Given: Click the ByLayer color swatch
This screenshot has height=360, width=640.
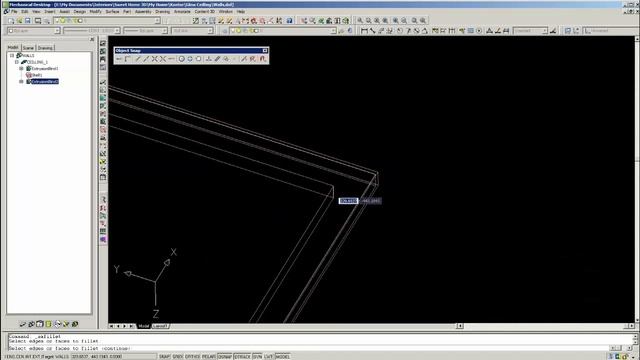Looking at the screenshot, I should 11,31.
